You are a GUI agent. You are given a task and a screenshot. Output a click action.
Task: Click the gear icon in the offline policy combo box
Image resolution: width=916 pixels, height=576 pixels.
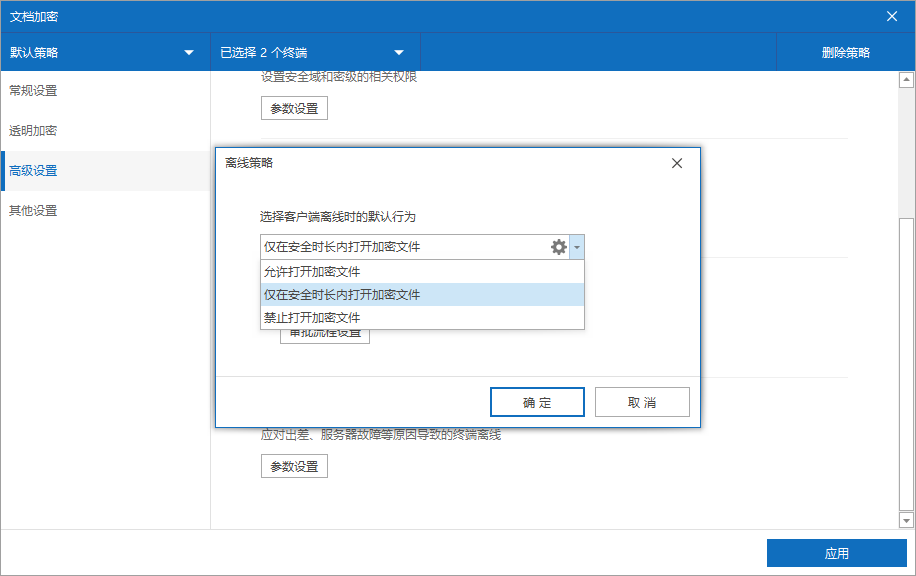pyautogui.click(x=559, y=247)
